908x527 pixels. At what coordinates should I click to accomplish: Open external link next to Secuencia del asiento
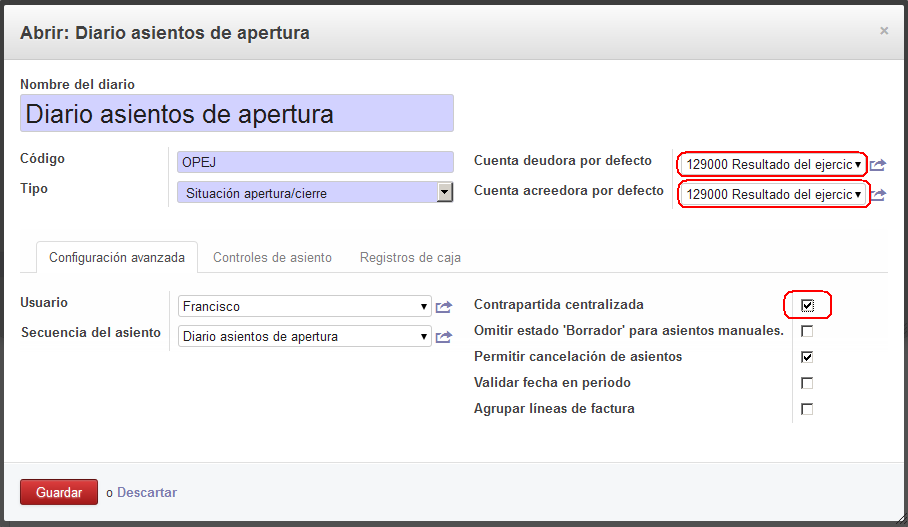tap(444, 337)
